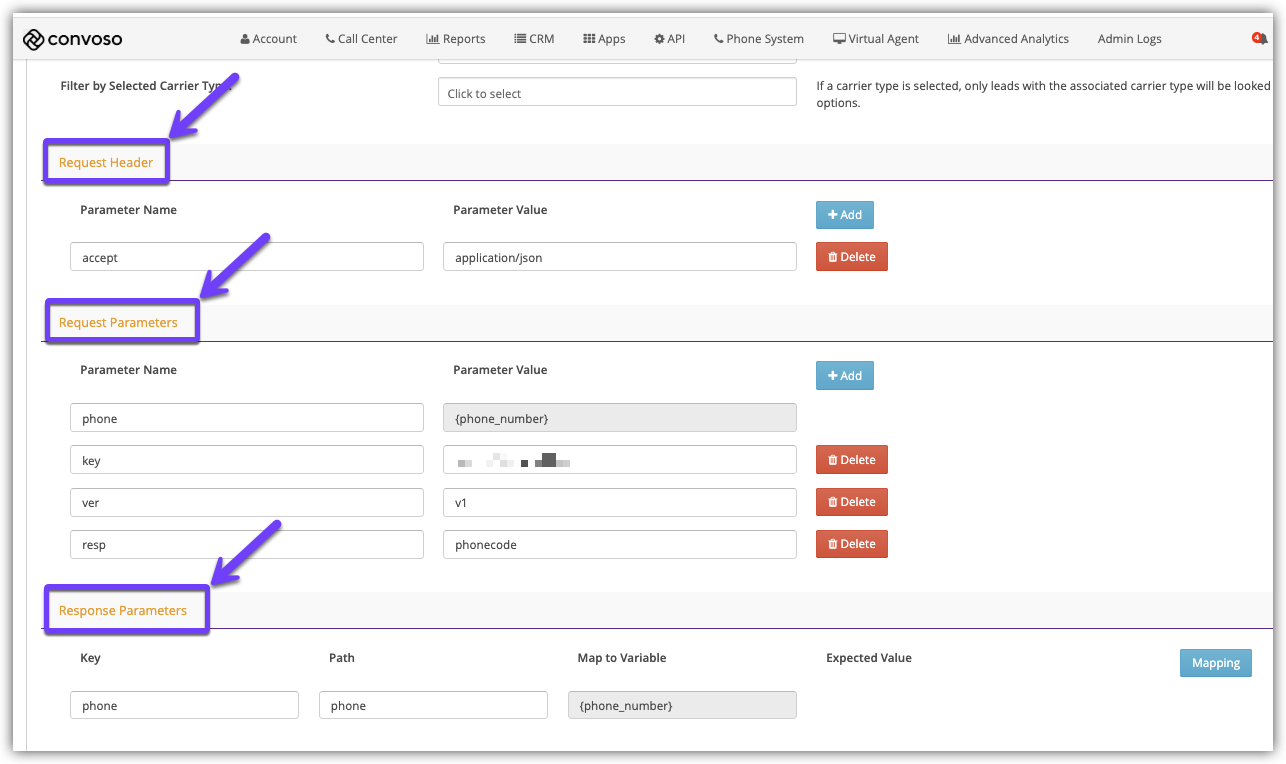
Task: Open the notification bell icon
Action: pos(1258,38)
